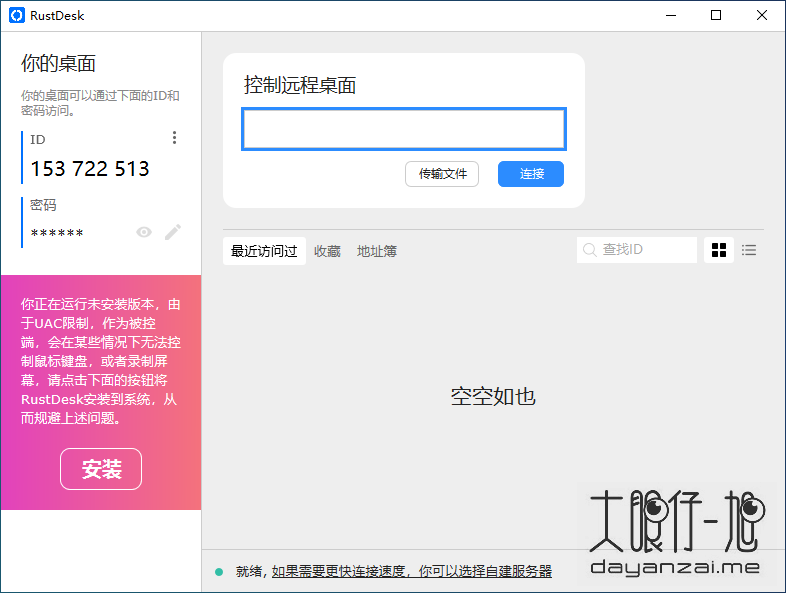Maximize the RustDesk window
786x593 pixels.
pos(716,16)
